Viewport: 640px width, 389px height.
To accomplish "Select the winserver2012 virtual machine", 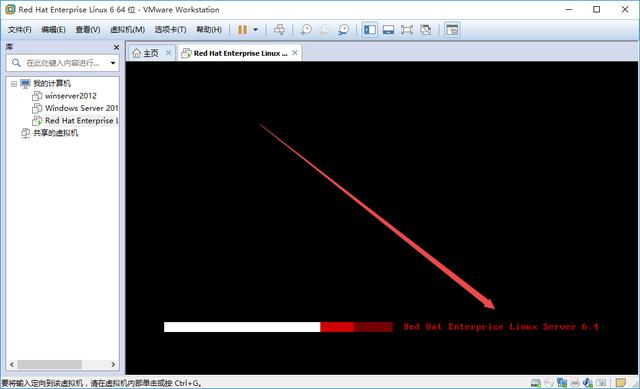I will (71, 96).
